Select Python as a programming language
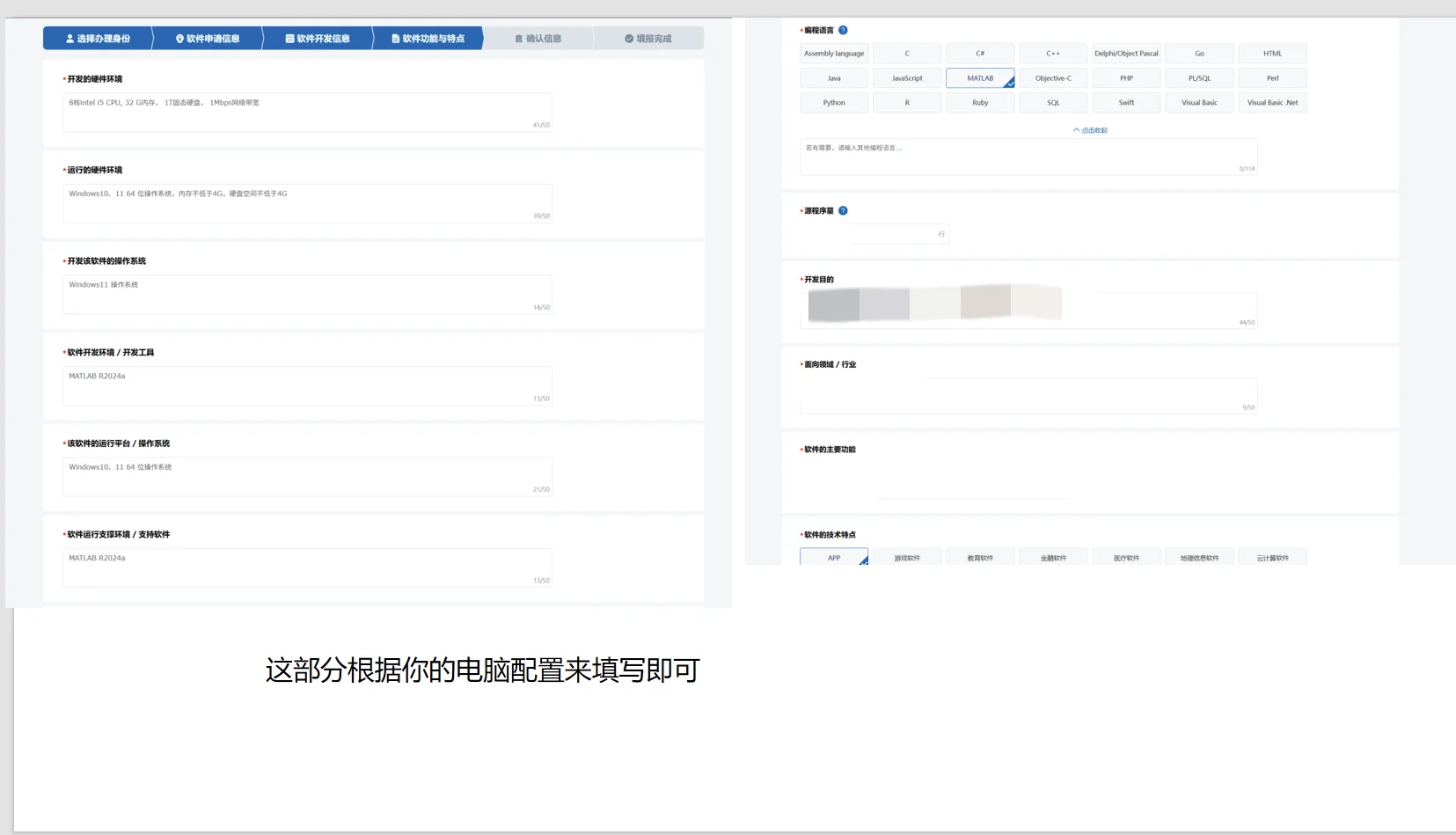Image resolution: width=1456 pixels, height=835 pixels. [x=833, y=102]
